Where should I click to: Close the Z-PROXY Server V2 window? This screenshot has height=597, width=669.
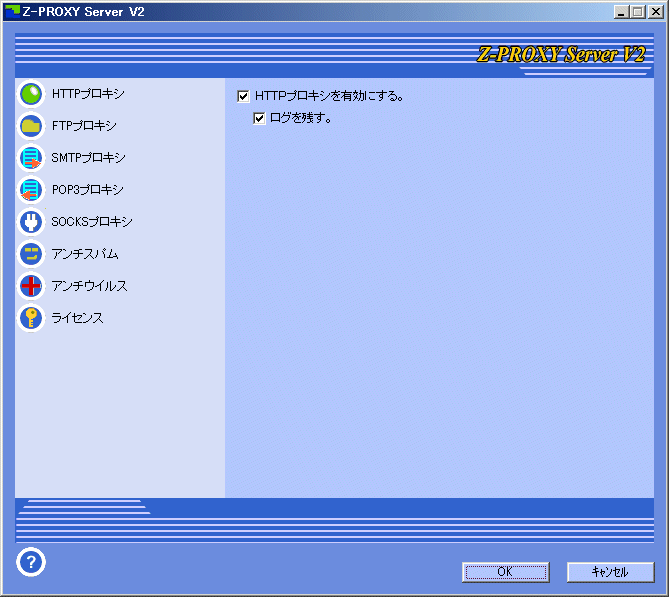[655, 12]
